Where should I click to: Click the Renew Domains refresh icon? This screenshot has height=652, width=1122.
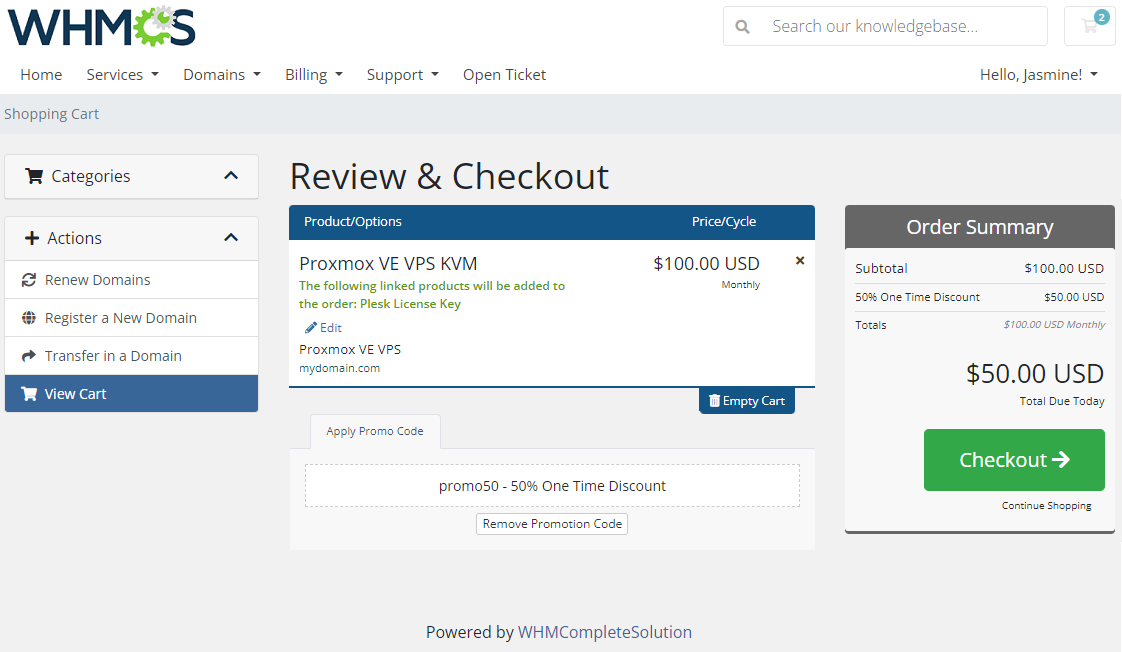coord(29,280)
